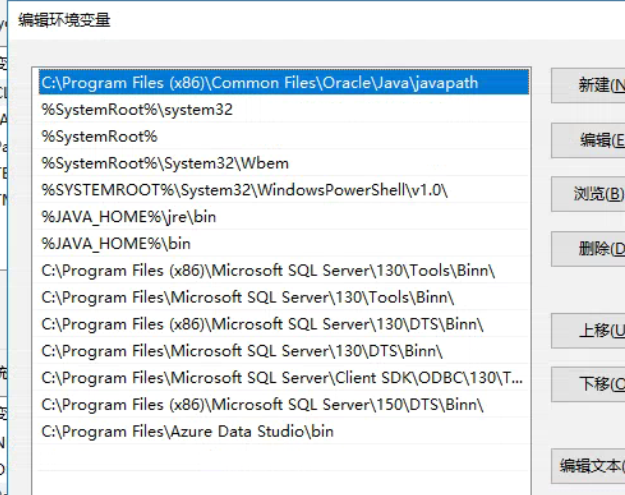Select the x86 SQL Server 130\Tools\Binn entry
Image resolution: width=625 pixels, height=495 pixels.
pyautogui.click(x=268, y=270)
